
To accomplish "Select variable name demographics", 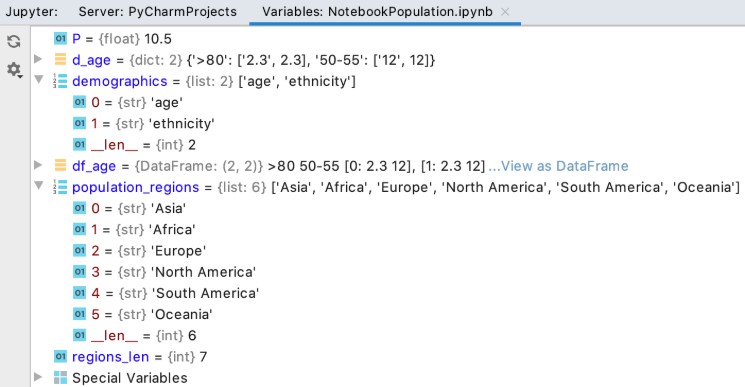I will (120, 81).
